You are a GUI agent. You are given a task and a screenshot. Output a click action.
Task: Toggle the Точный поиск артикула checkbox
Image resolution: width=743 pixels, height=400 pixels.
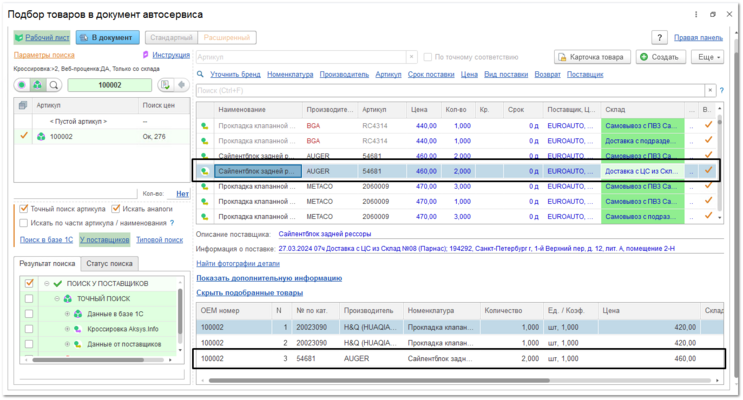(x=24, y=209)
